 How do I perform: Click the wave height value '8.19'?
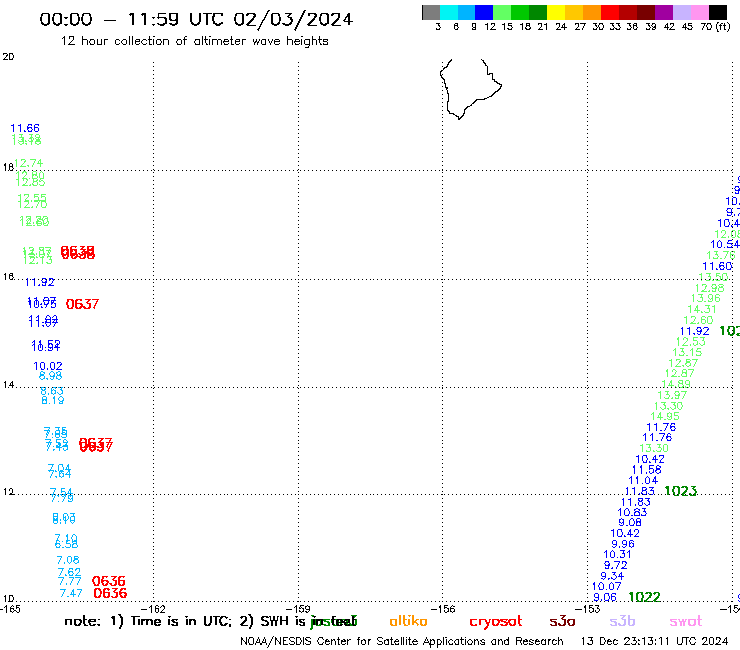(52, 400)
